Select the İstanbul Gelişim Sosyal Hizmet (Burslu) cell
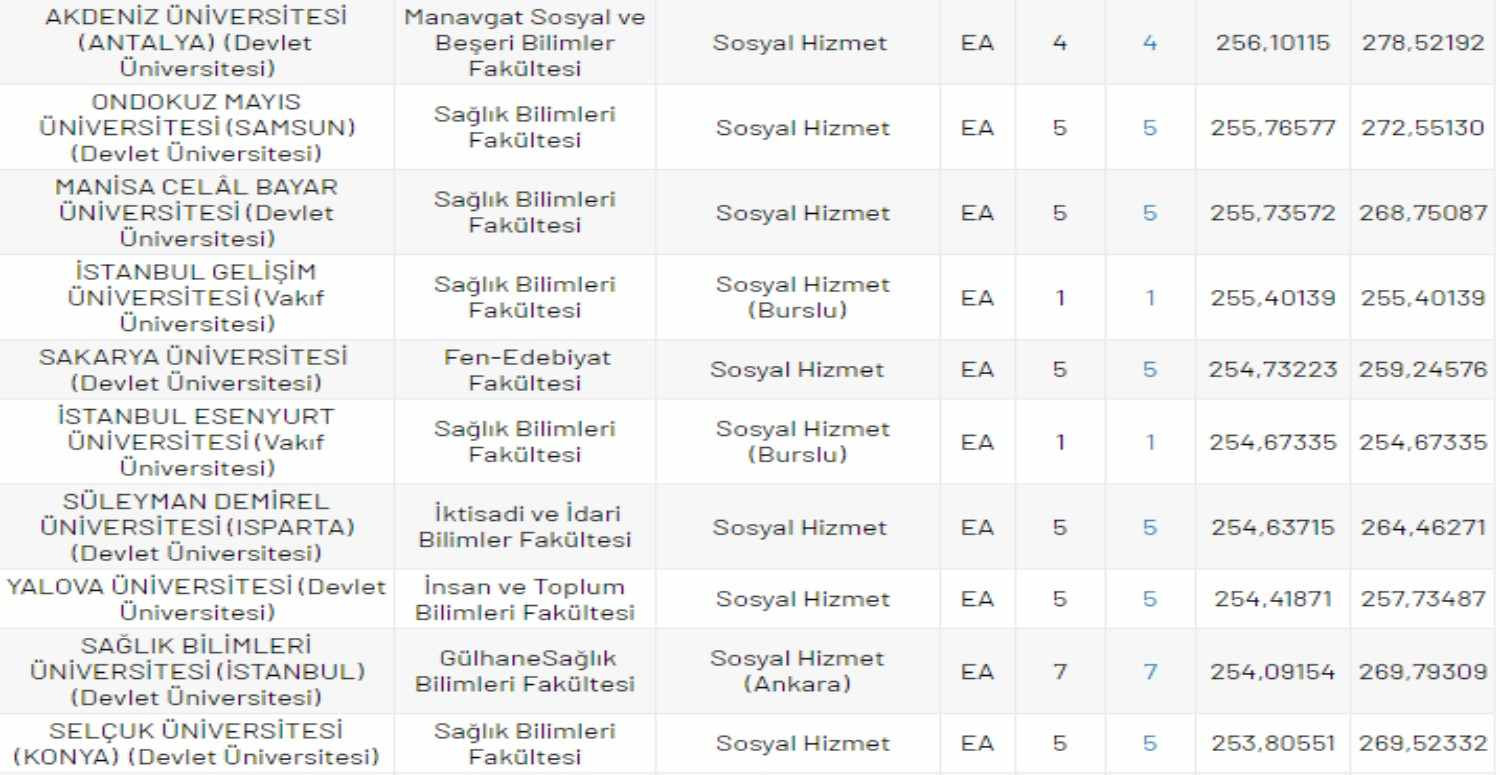The image size is (1500, 775). coord(799,298)
